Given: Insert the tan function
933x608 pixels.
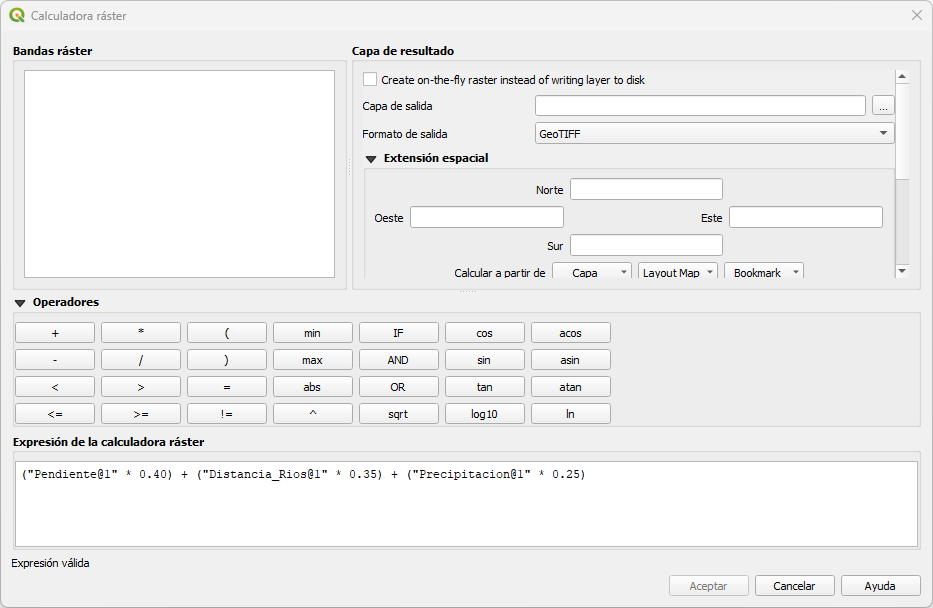Looking at the screenshot, I should [x=485, y=387].
